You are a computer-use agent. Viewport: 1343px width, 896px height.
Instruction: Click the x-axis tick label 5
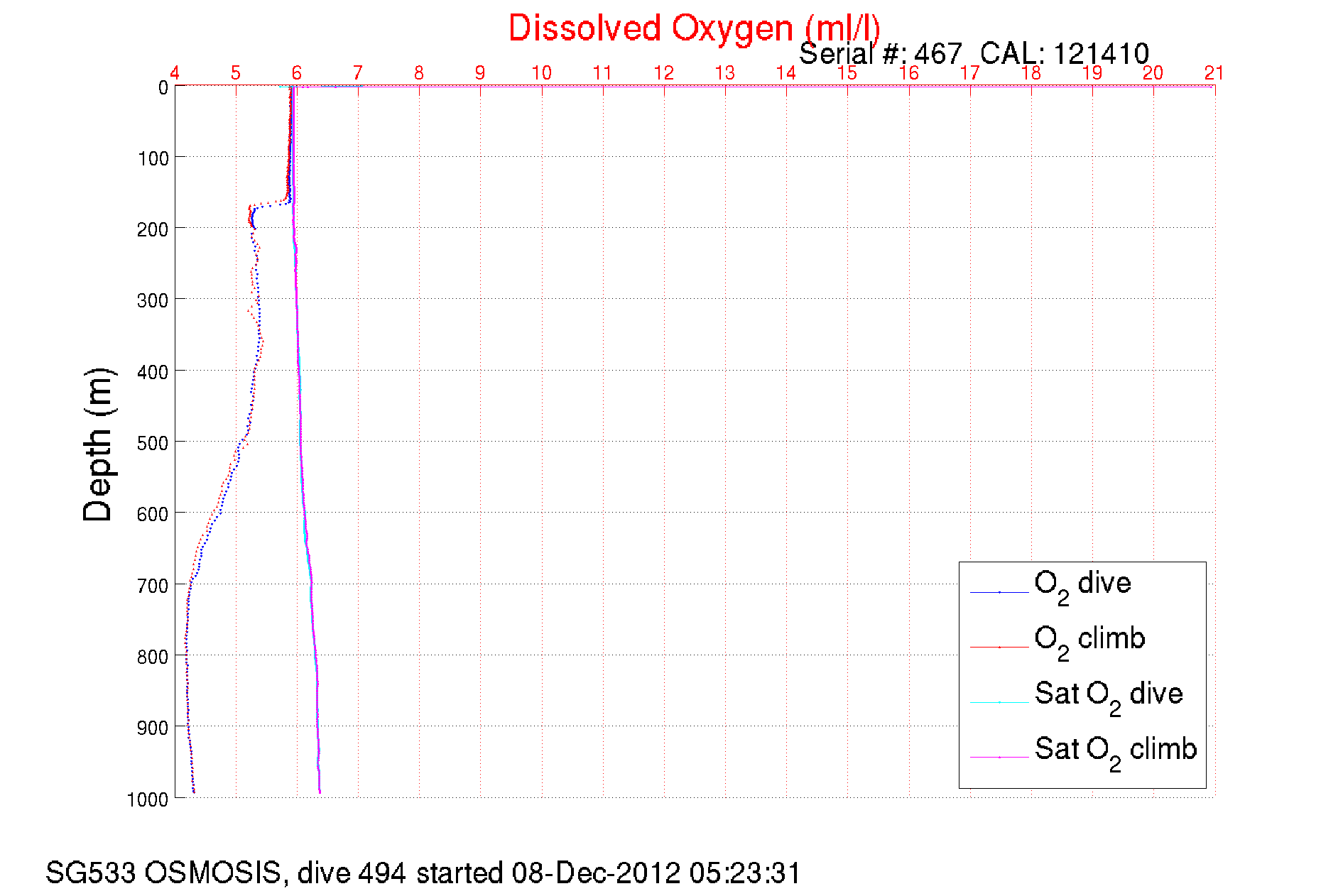tap(236, 73)
